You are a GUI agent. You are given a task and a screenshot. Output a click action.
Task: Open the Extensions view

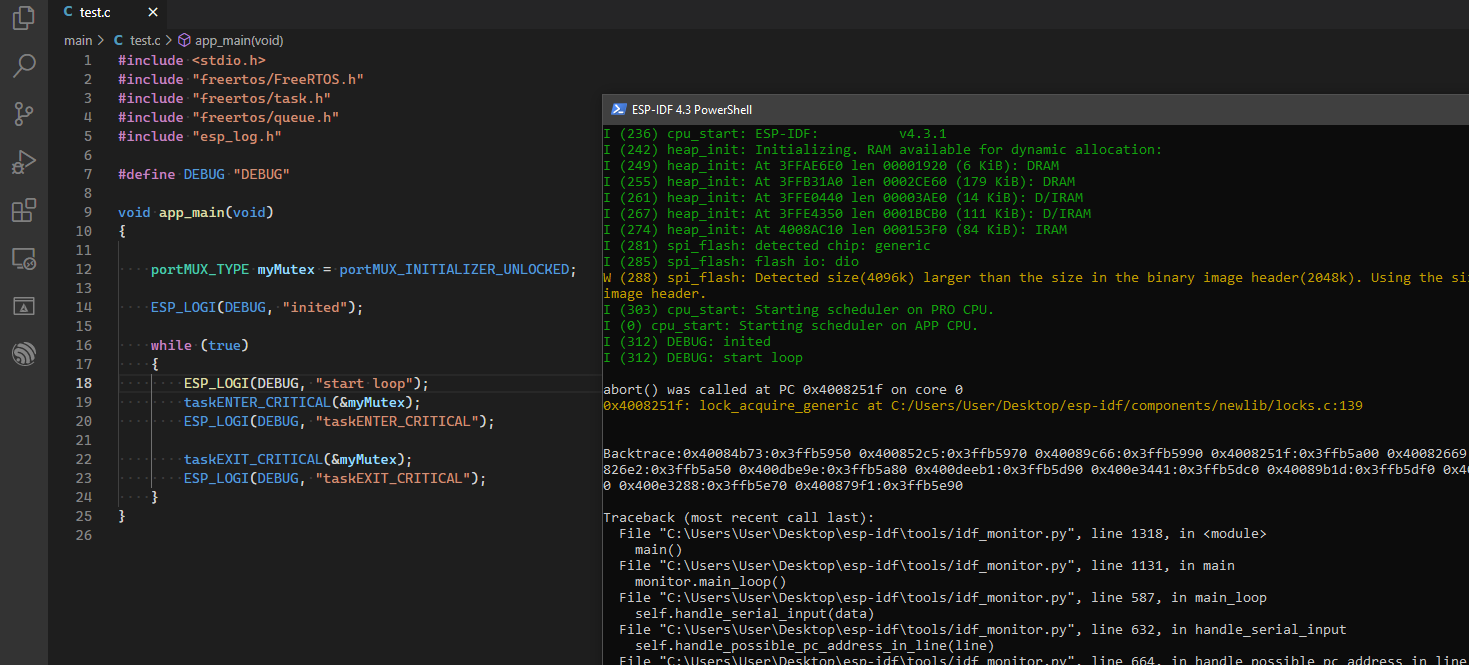pos(24,210)
